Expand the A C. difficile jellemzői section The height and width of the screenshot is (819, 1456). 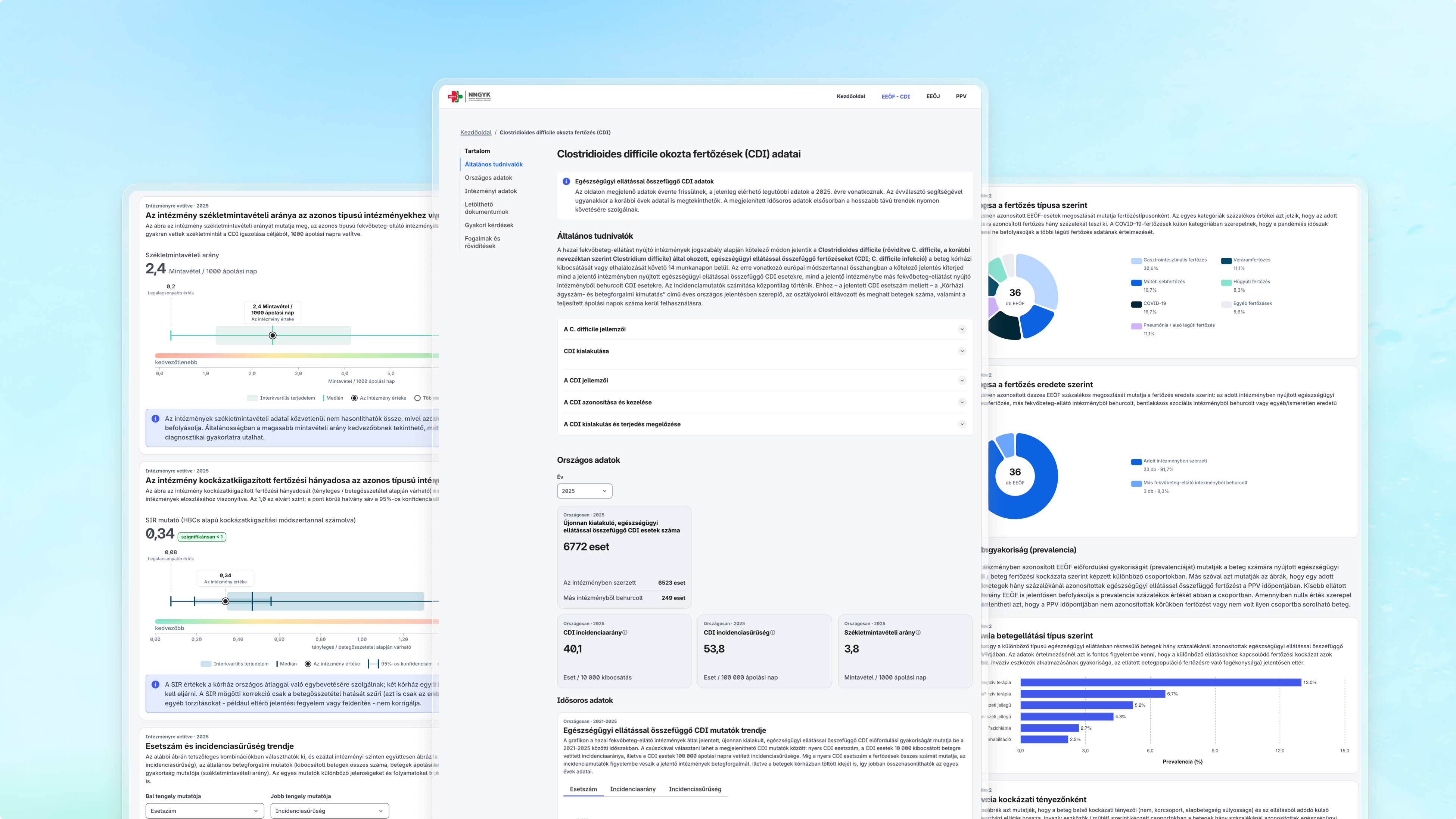pyautogui.click(x=764, y=329)
